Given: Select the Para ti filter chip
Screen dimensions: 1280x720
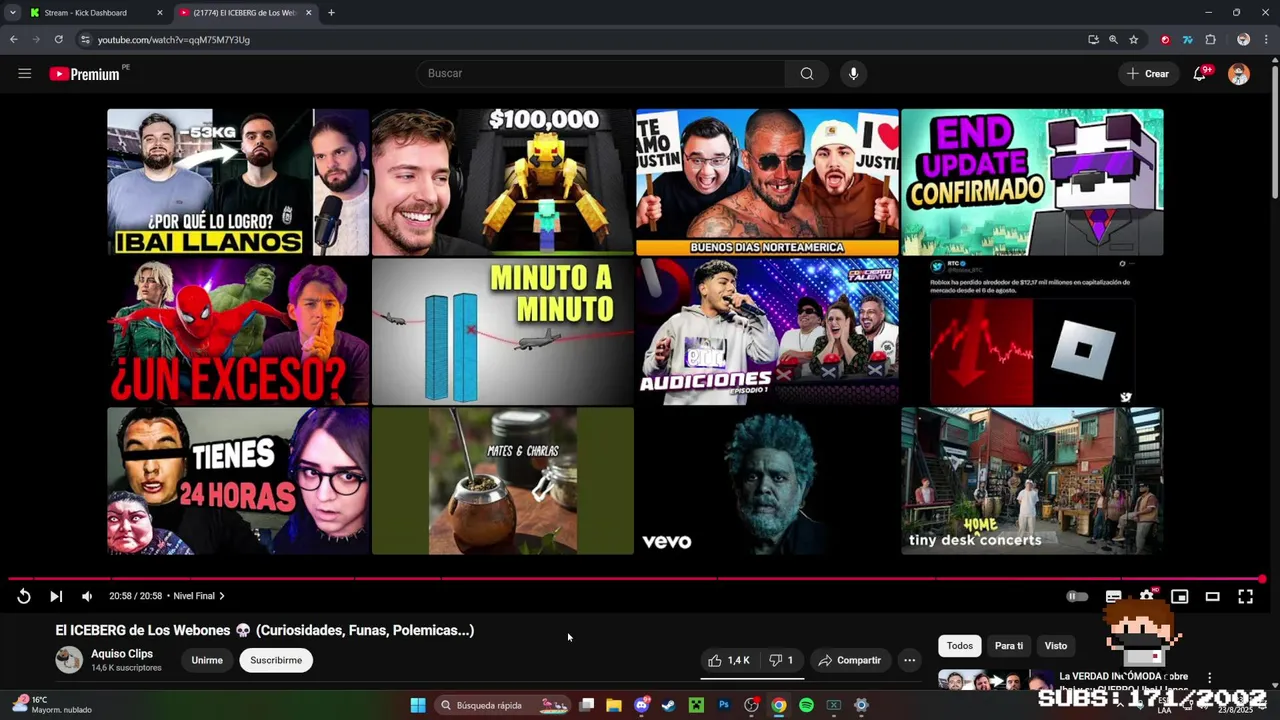Looking at the screenshot, I should click(x=1009, y=646).
